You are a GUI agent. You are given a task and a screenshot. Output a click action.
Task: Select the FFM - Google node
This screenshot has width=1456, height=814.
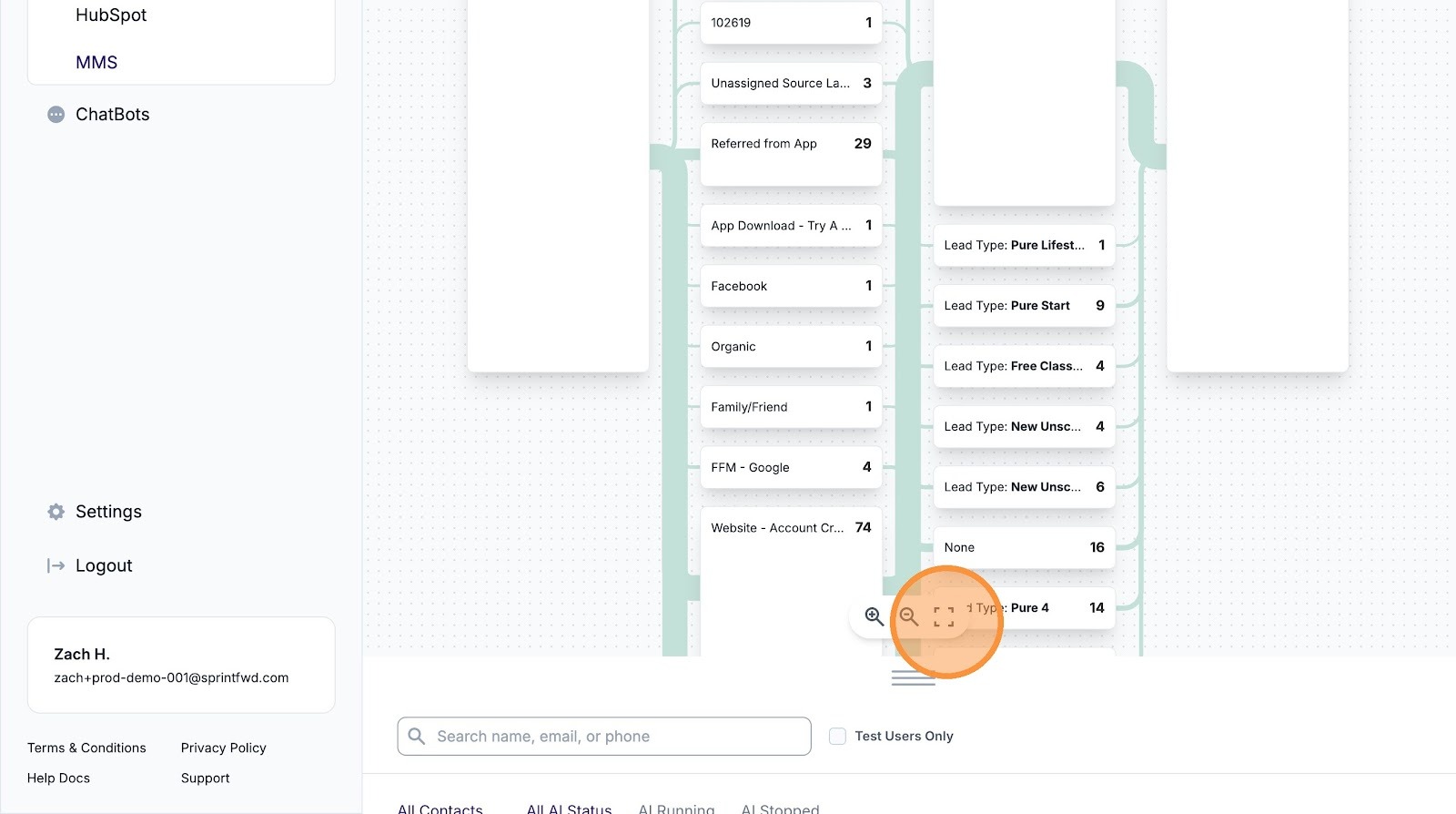tap(791, 467)
